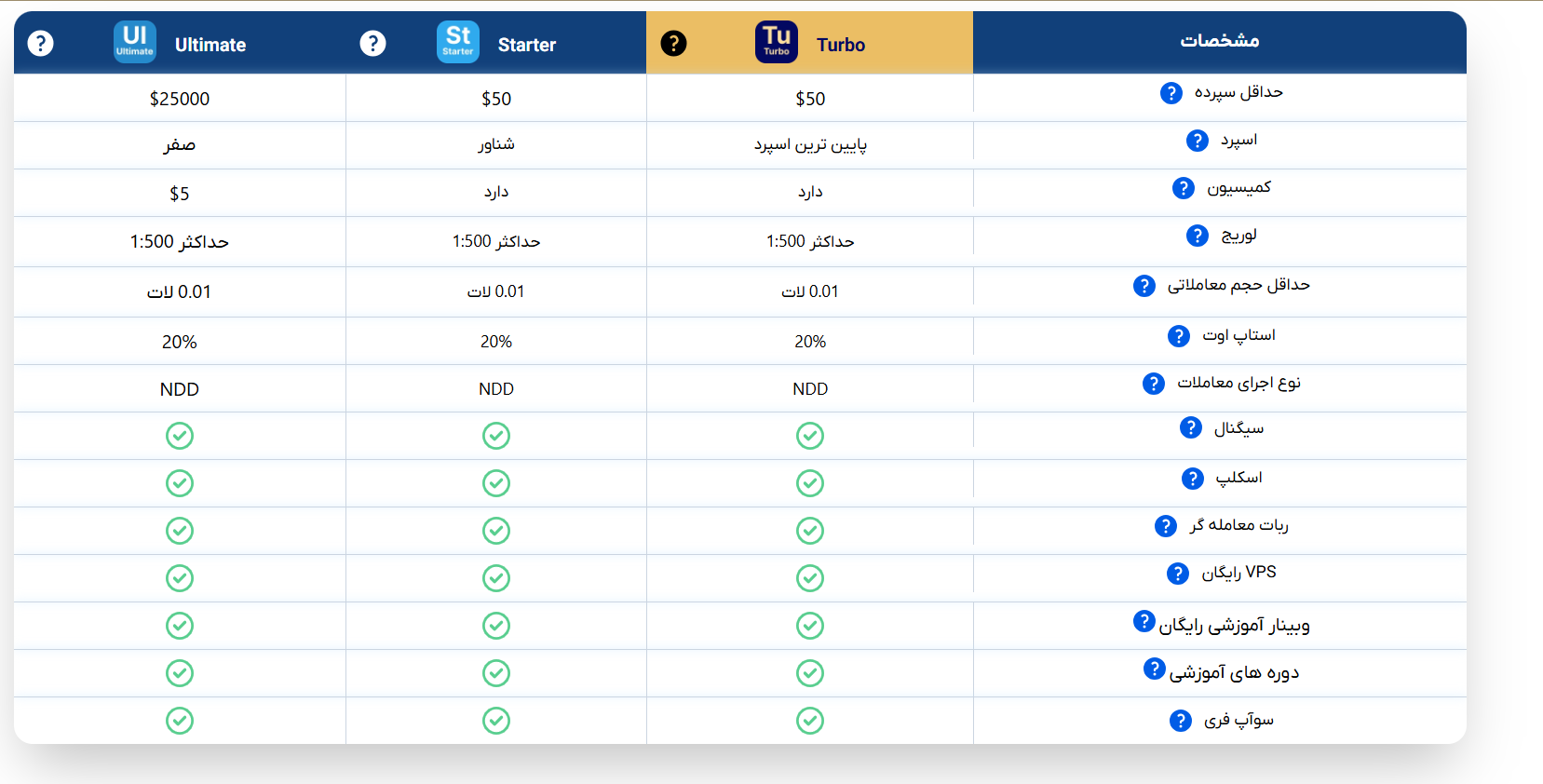Click the Turbo account logo icon
This screenshot has width=1543, height=784.
tap(777, 42)
